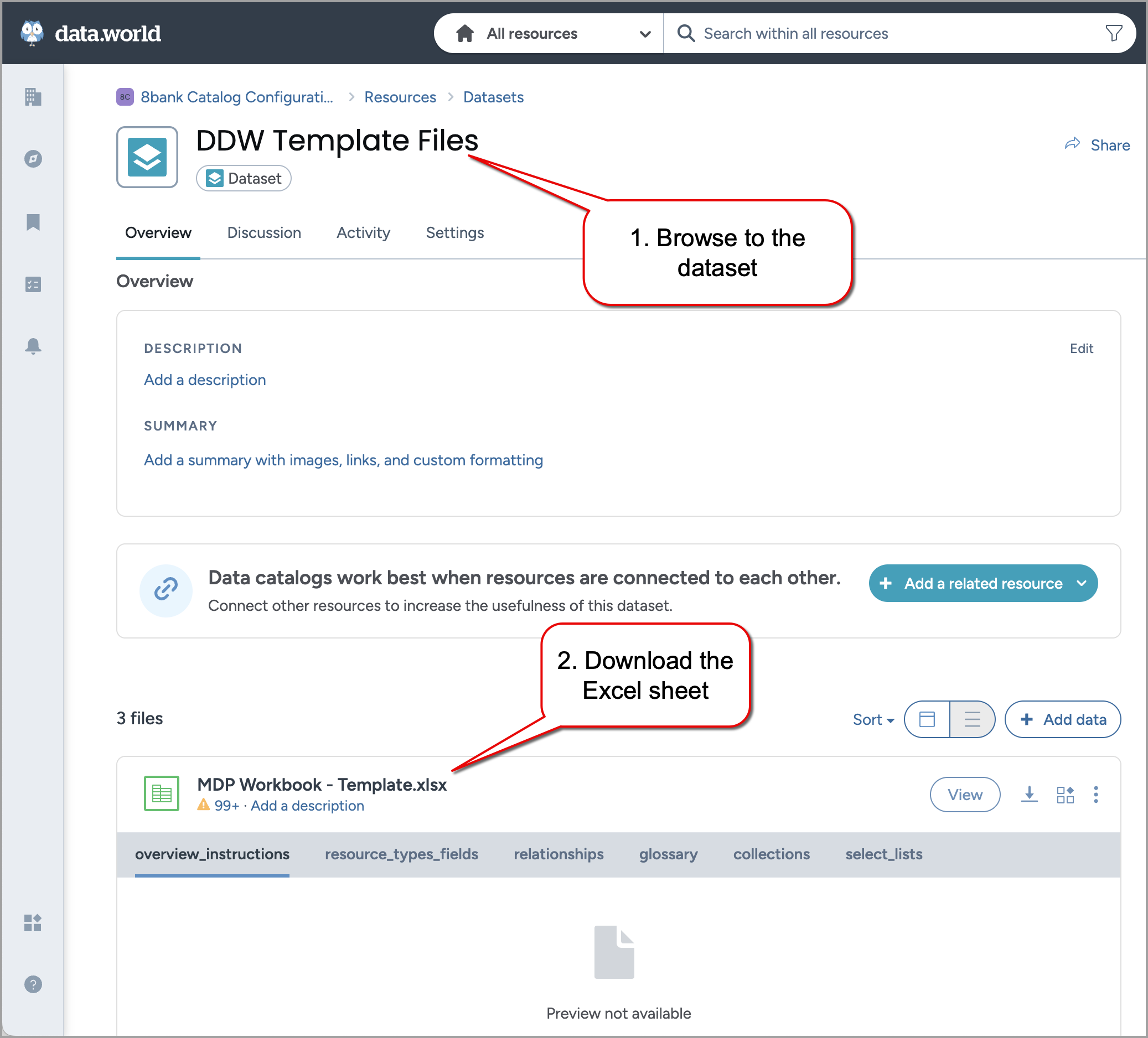The width and height of the screenshot is (1148, 1038).
Task: Switch to compact list file view
Action: [972, 719]
